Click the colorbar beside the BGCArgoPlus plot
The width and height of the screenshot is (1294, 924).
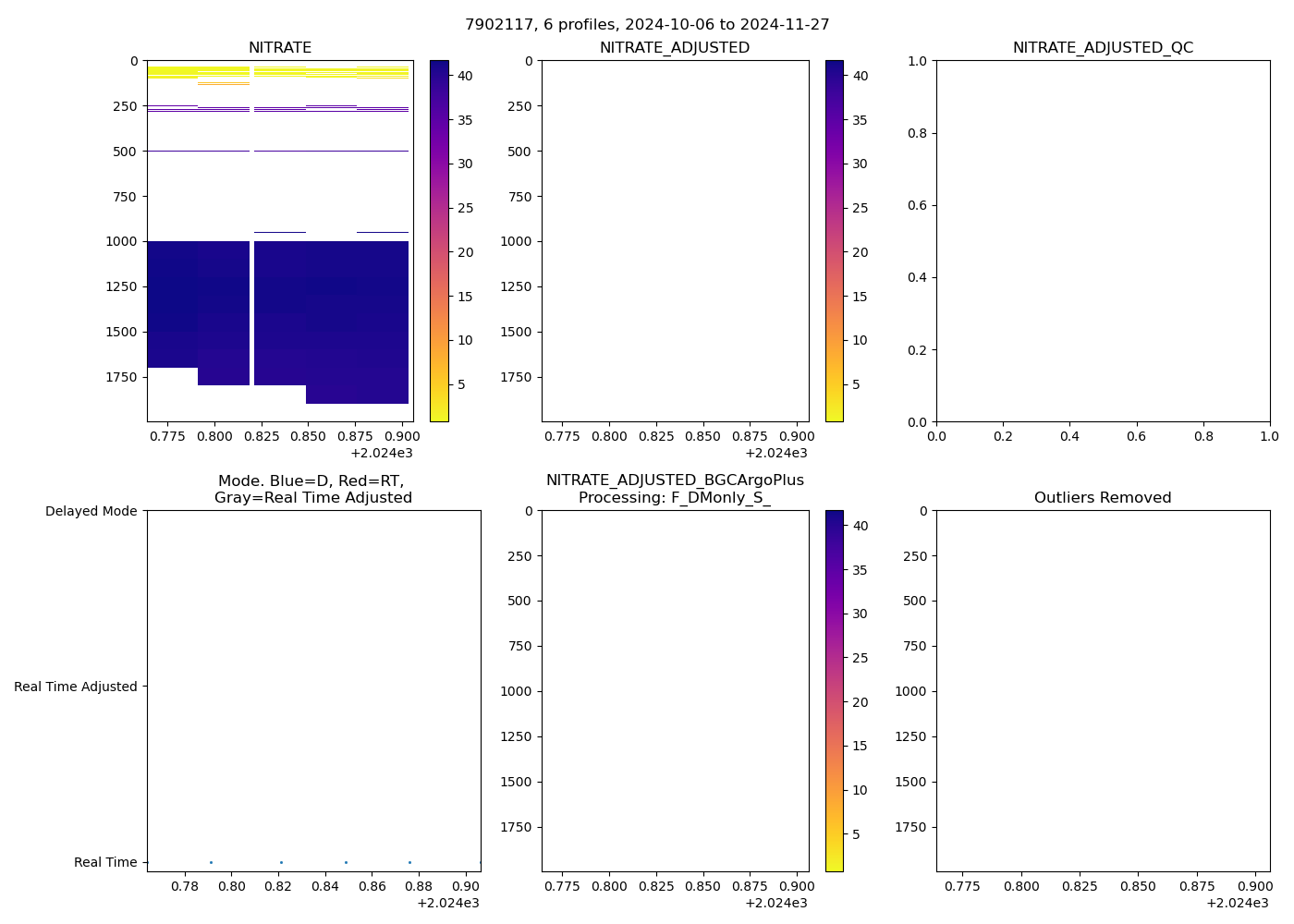click(x=834, y=690)
